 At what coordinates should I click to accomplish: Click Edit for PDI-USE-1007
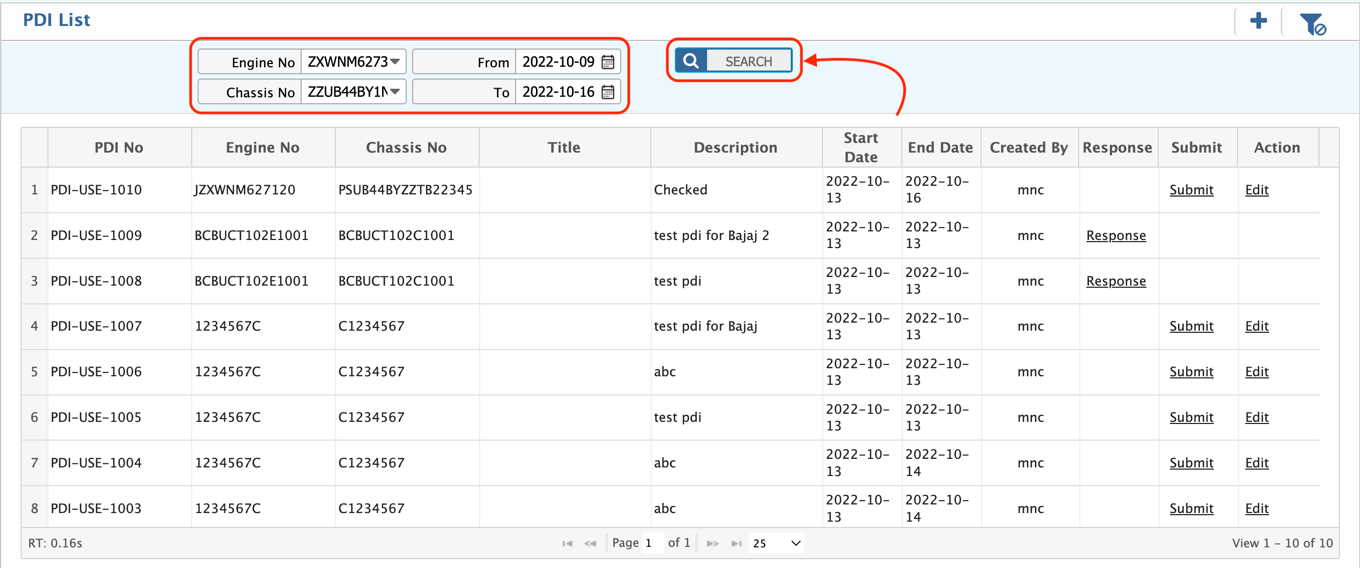[1256, 326]
